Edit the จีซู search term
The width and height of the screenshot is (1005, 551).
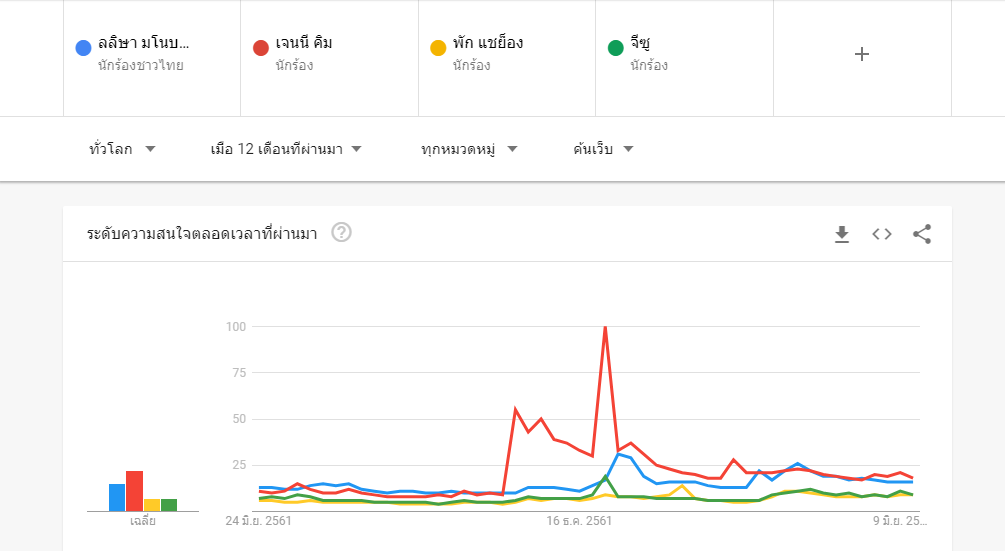coord(684,55)
